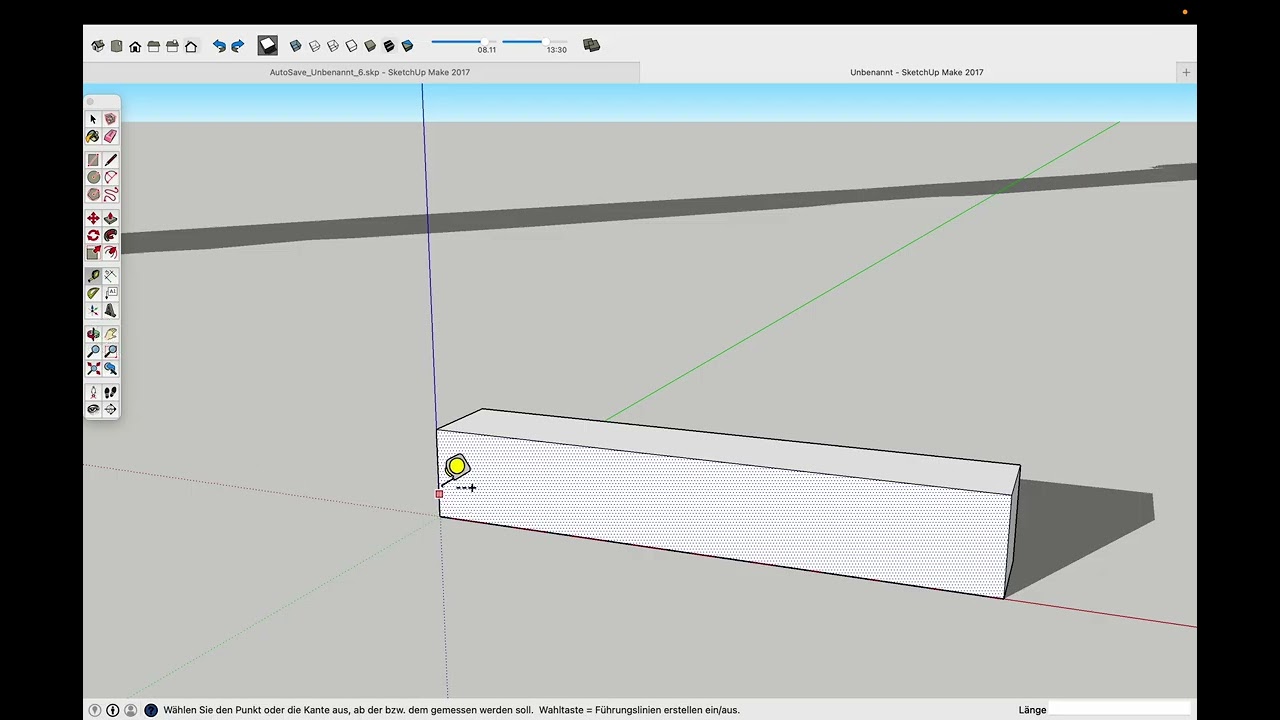Viewport: 1280px width, 720px height.
Task: Choose the Rectangle tool
Action: [93, 160]
